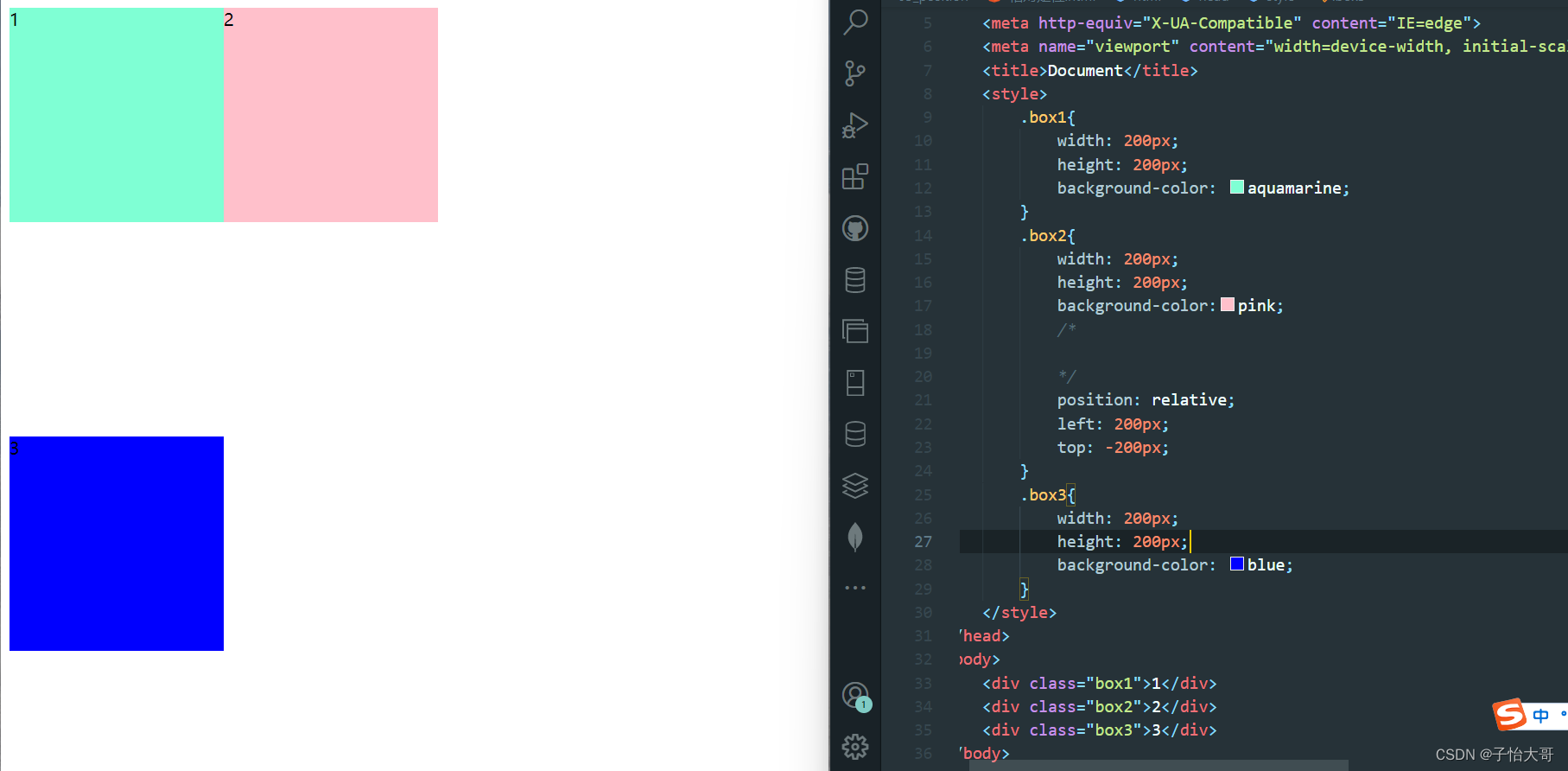Click the 'pink;' value text
The image size is (1568, 771).
pos(1260,306)
